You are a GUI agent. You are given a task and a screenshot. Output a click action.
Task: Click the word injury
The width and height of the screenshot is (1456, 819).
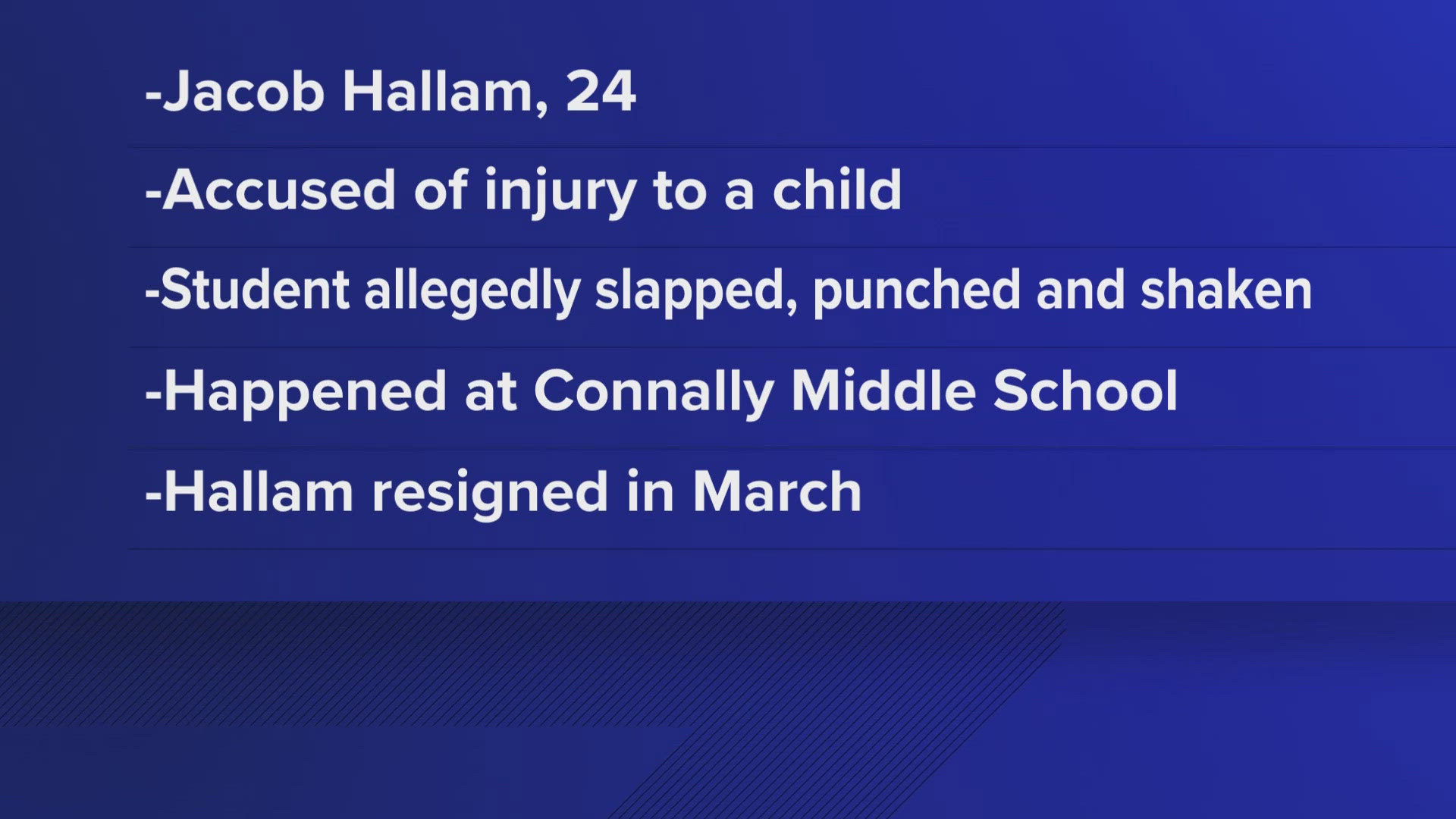pyautogui.click(x=560, y=191)
